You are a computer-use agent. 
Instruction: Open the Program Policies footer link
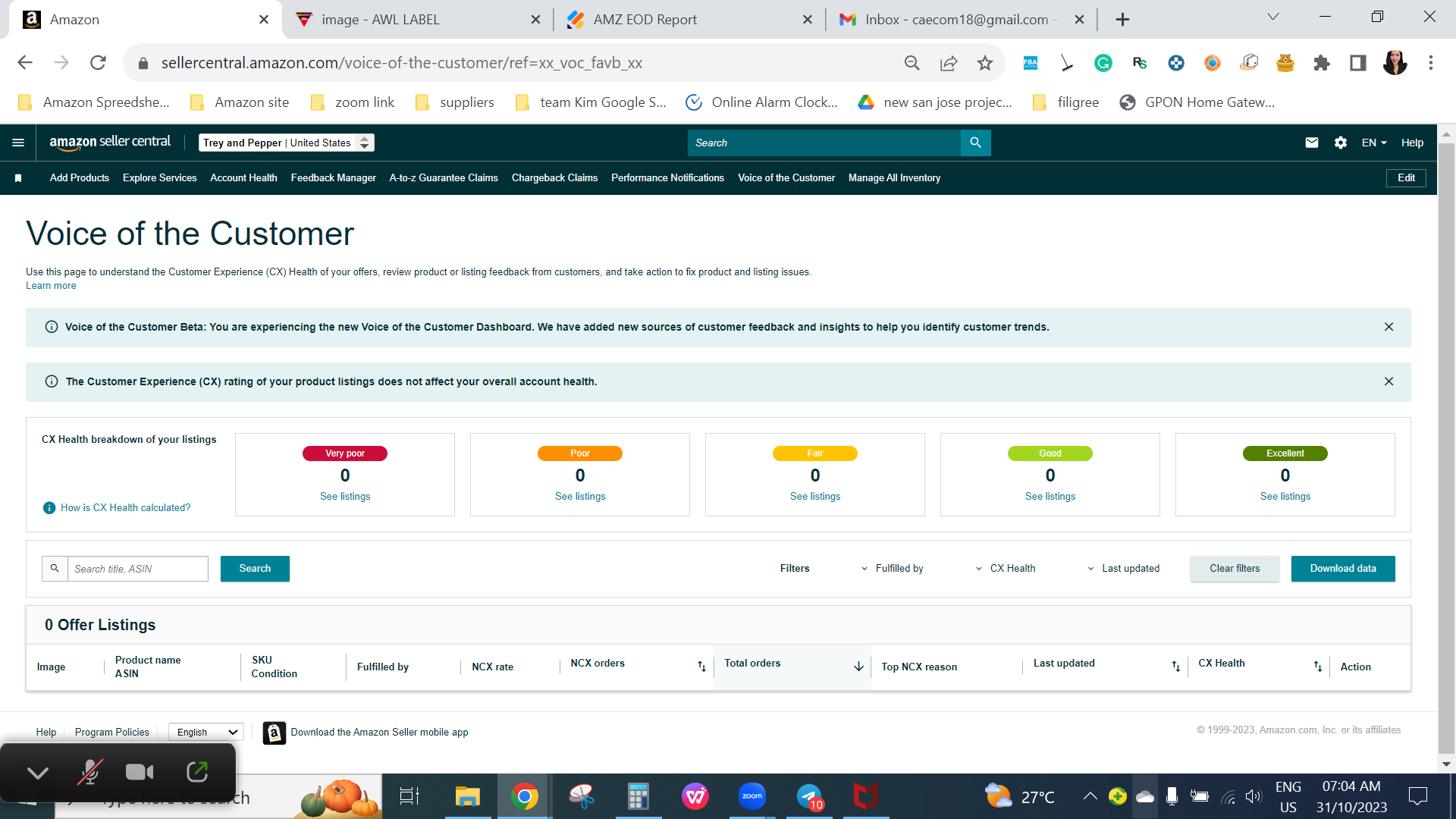[x=112, y=733]
